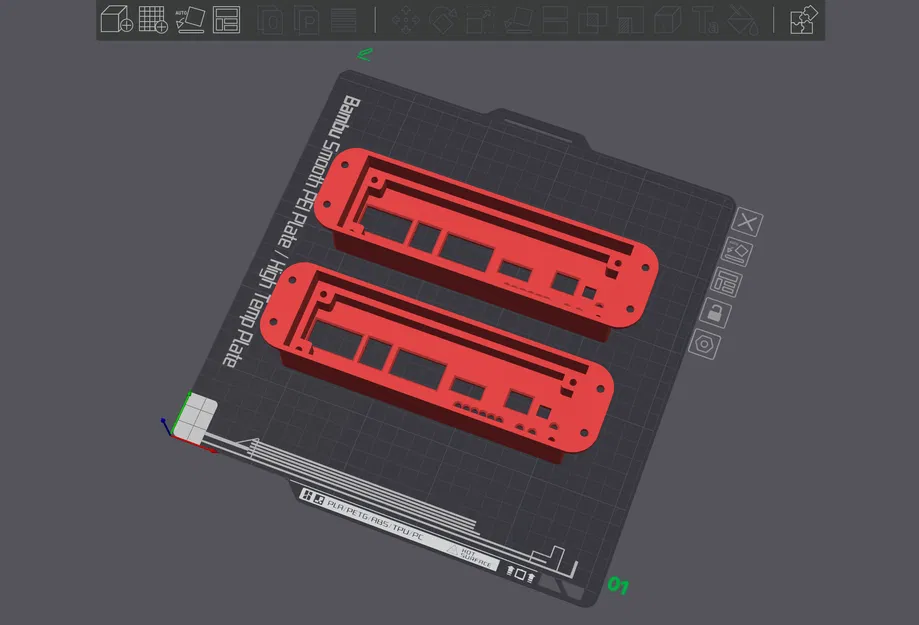
Task: Activate the Lay on face tool
Action: point(517,20)
